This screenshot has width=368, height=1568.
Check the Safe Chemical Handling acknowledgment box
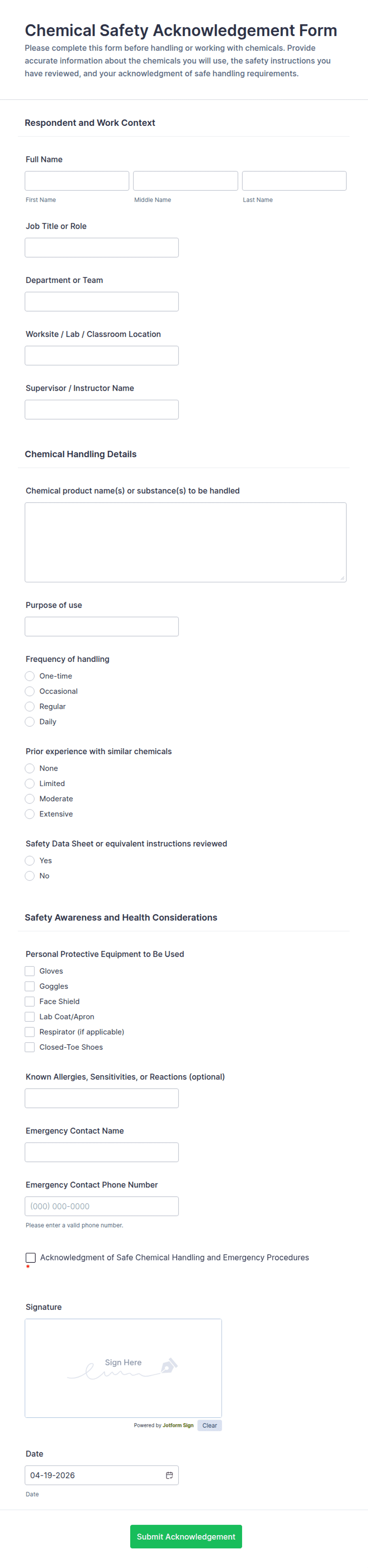click(30, 1258)
